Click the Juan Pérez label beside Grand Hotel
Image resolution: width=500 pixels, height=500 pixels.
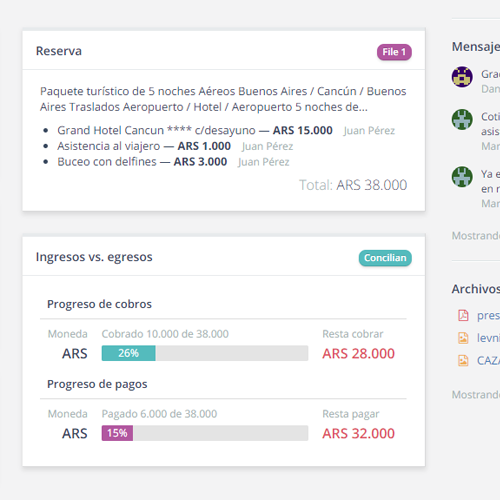click(x=369, y=131)
